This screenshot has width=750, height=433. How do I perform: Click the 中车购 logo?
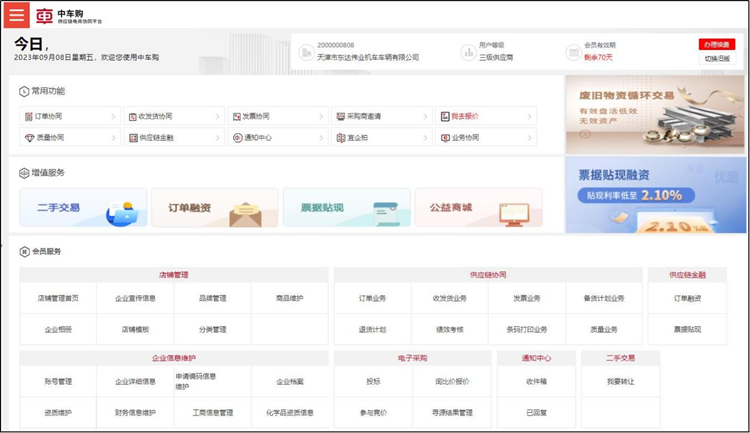point(45,16)
